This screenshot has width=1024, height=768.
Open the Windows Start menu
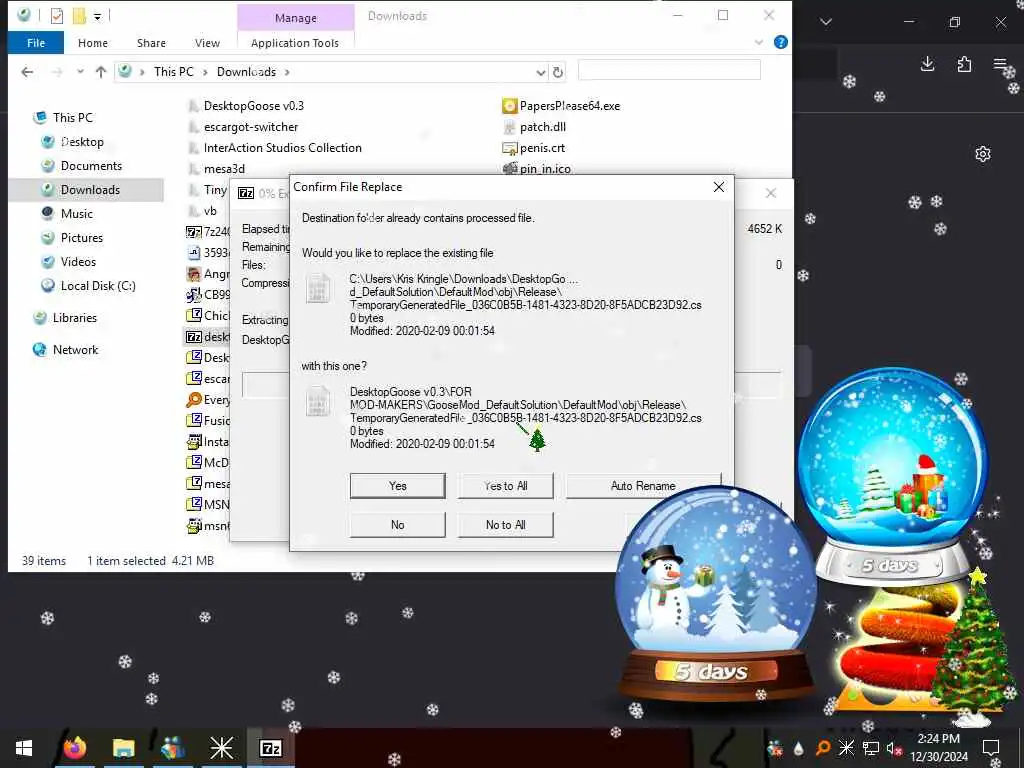click(x=24, y=748)
